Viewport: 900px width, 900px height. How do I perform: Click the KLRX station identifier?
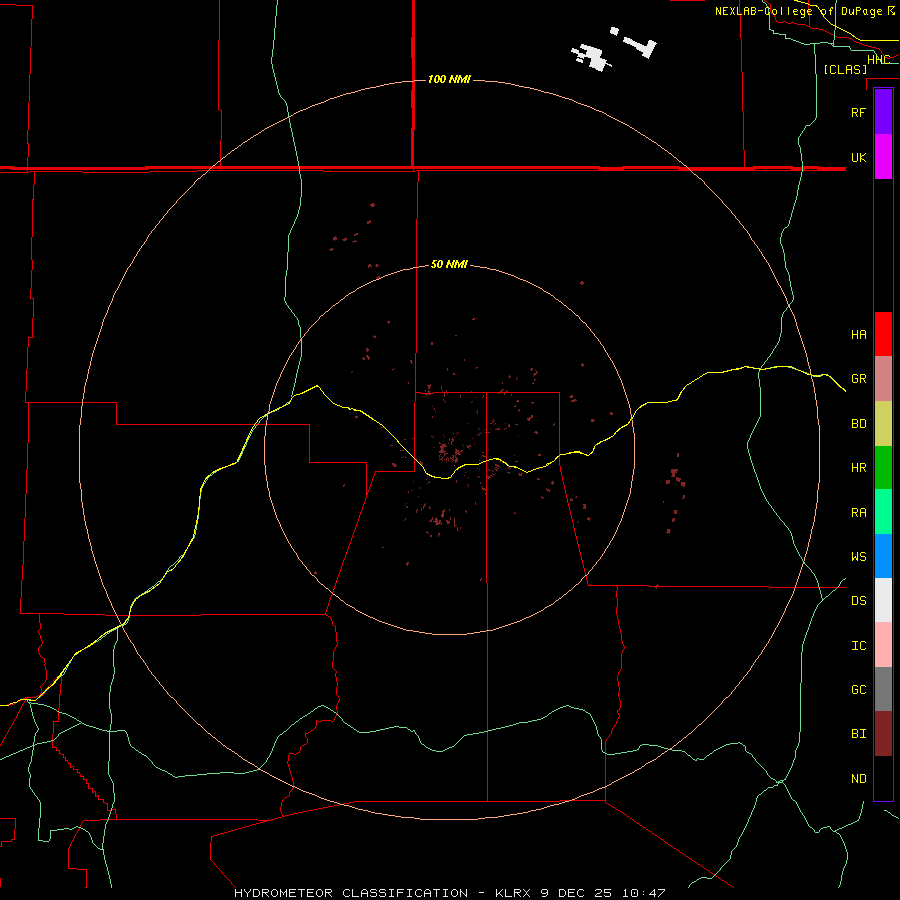[x=514, y=893]
